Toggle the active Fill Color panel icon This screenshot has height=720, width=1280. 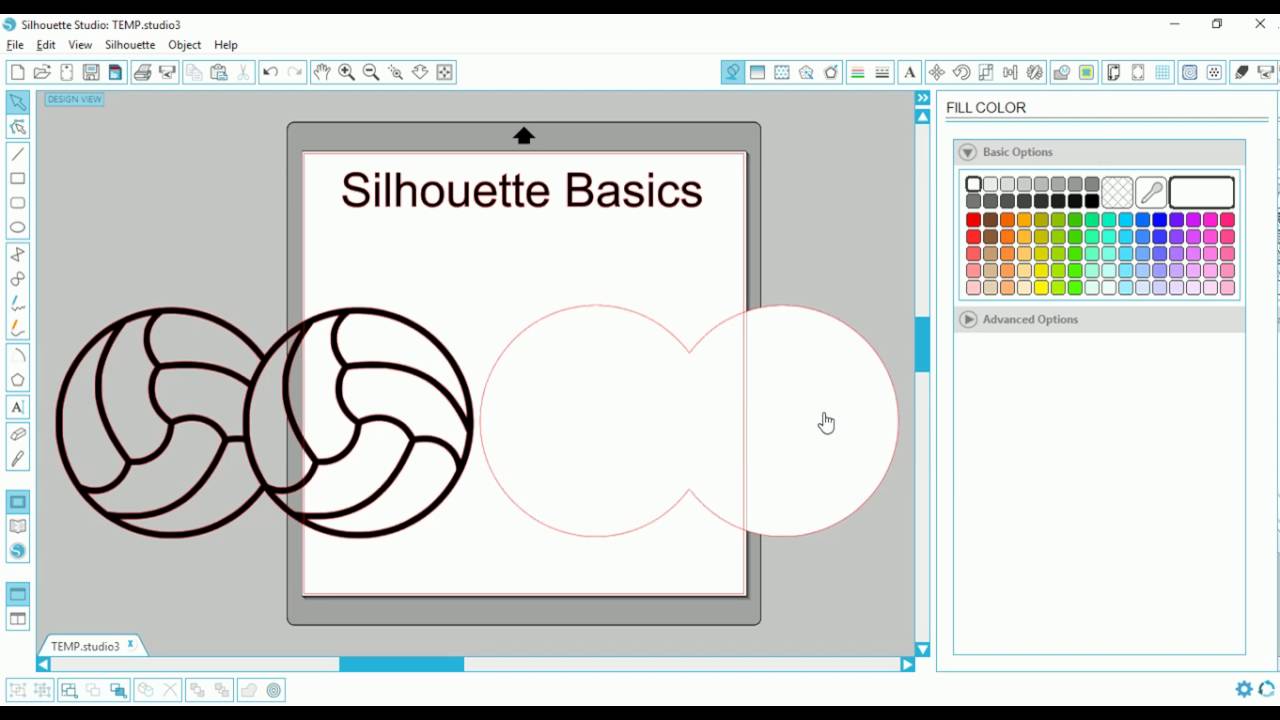[732, 72]
